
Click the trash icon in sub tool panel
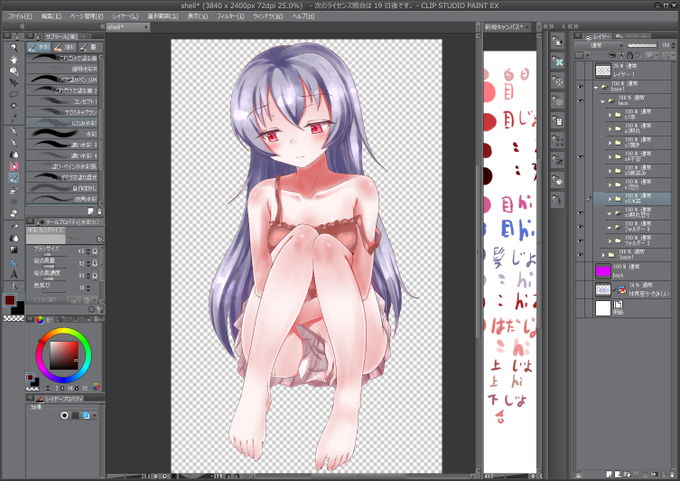[x=99, y=211]
